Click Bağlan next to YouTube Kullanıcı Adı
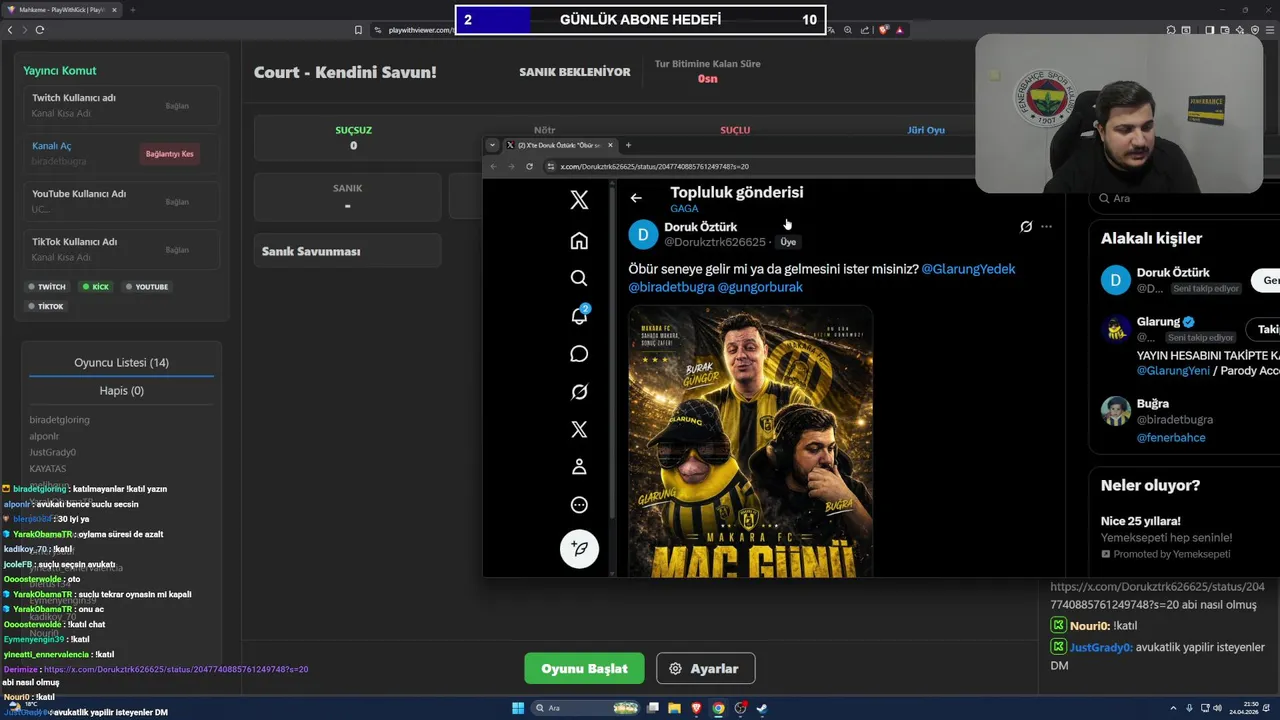Viewport: 1280px width, 720px height. pos(177,202)
